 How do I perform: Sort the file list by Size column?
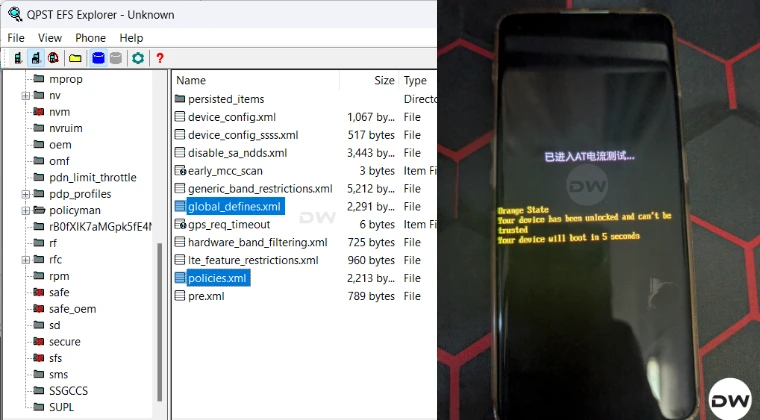[384, 80]
